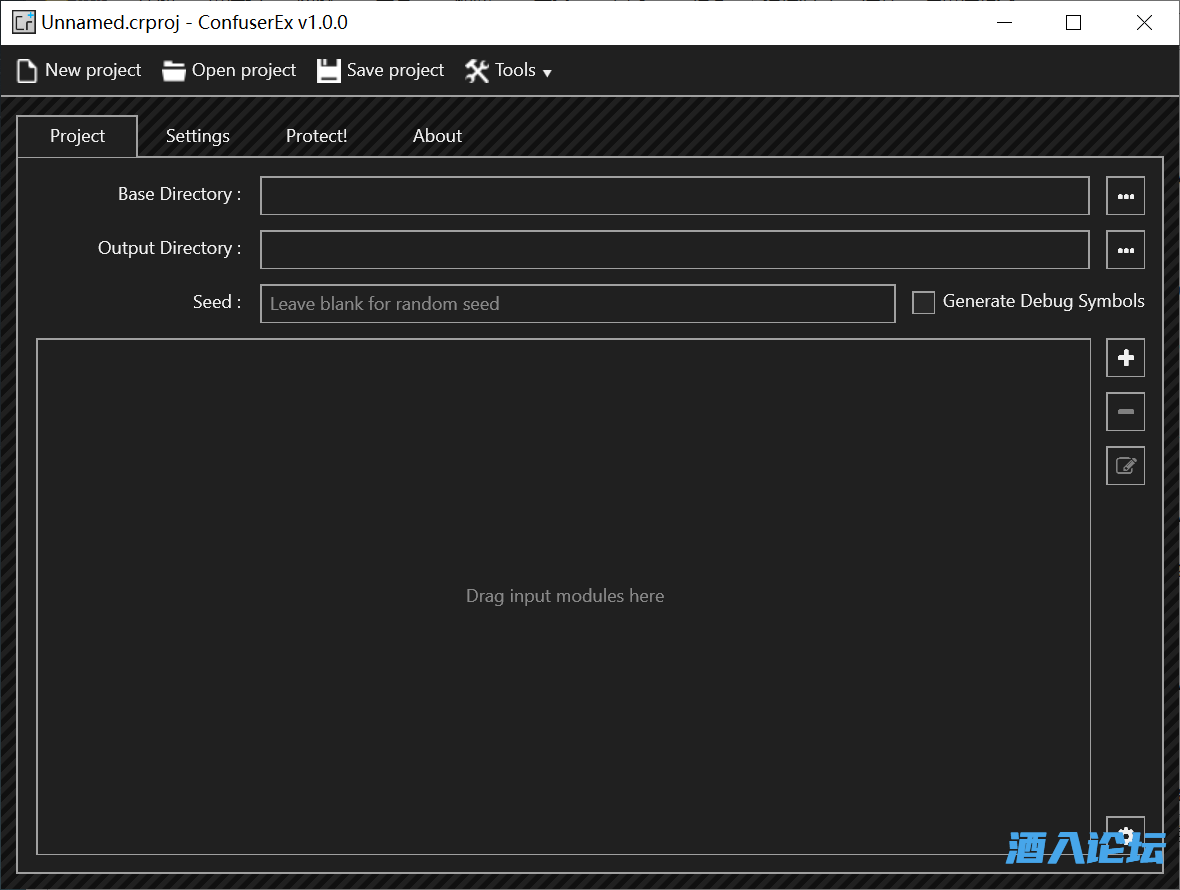Screen dimensions: 1180x890
Task: Click the edit module pencil icon
Action: point(1125,466)
